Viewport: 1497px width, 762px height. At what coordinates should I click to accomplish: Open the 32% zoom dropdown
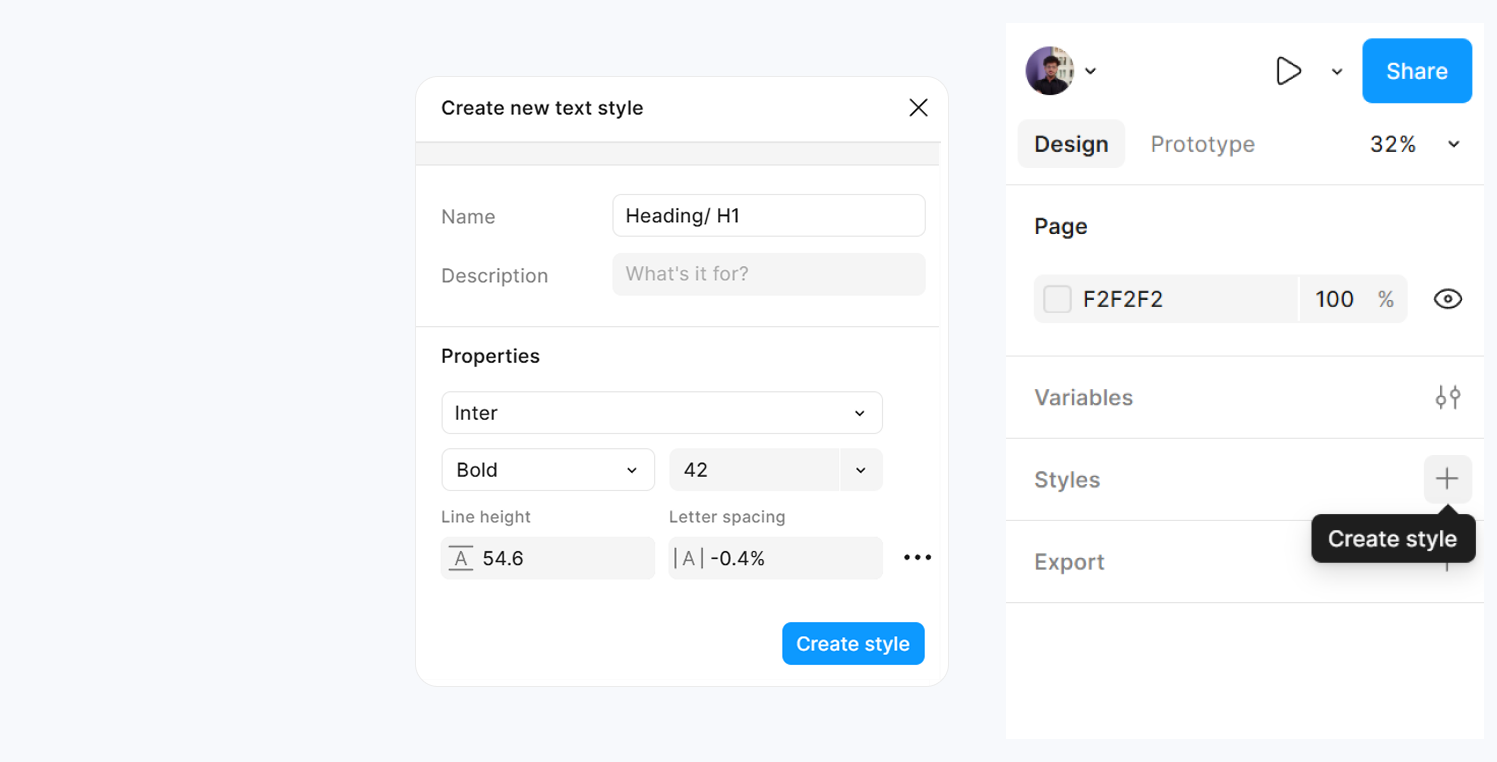pos(1413,144)
